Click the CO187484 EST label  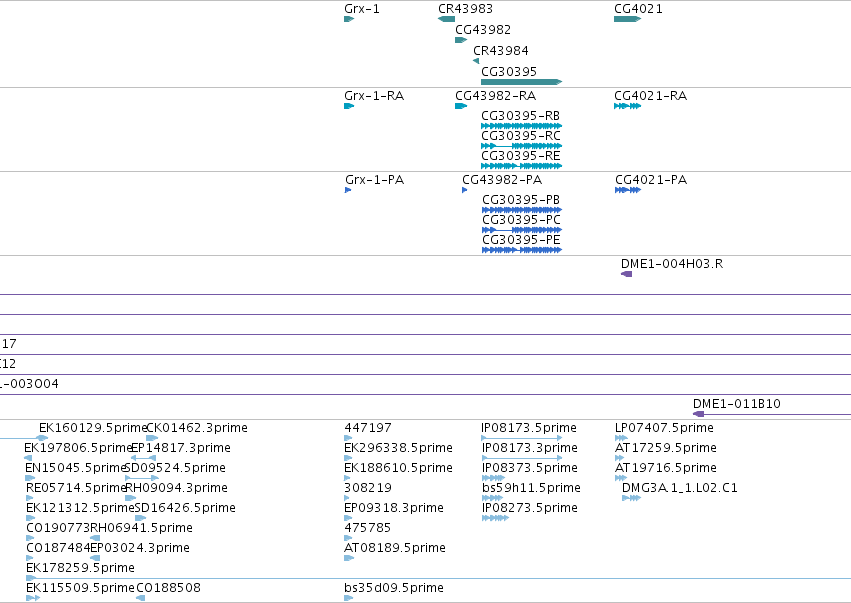point(58,548)
